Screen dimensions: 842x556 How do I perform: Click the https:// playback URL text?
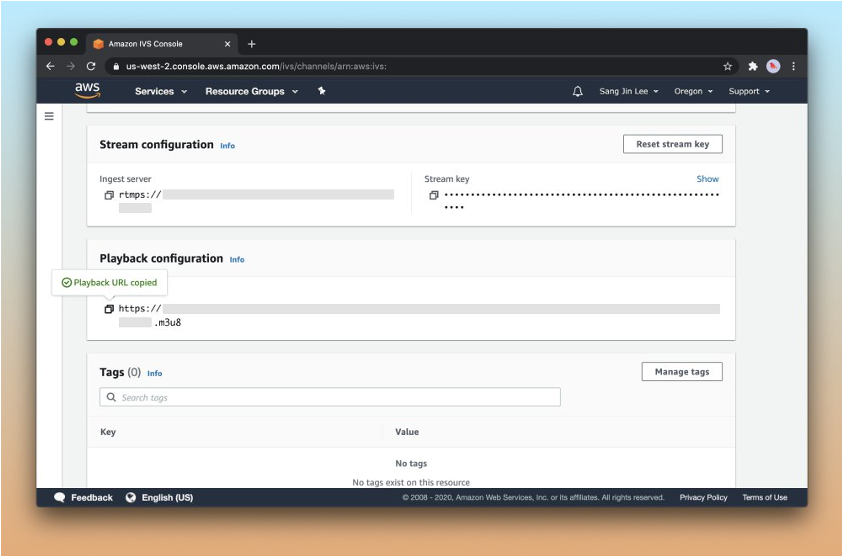click(x=140, y=309)
